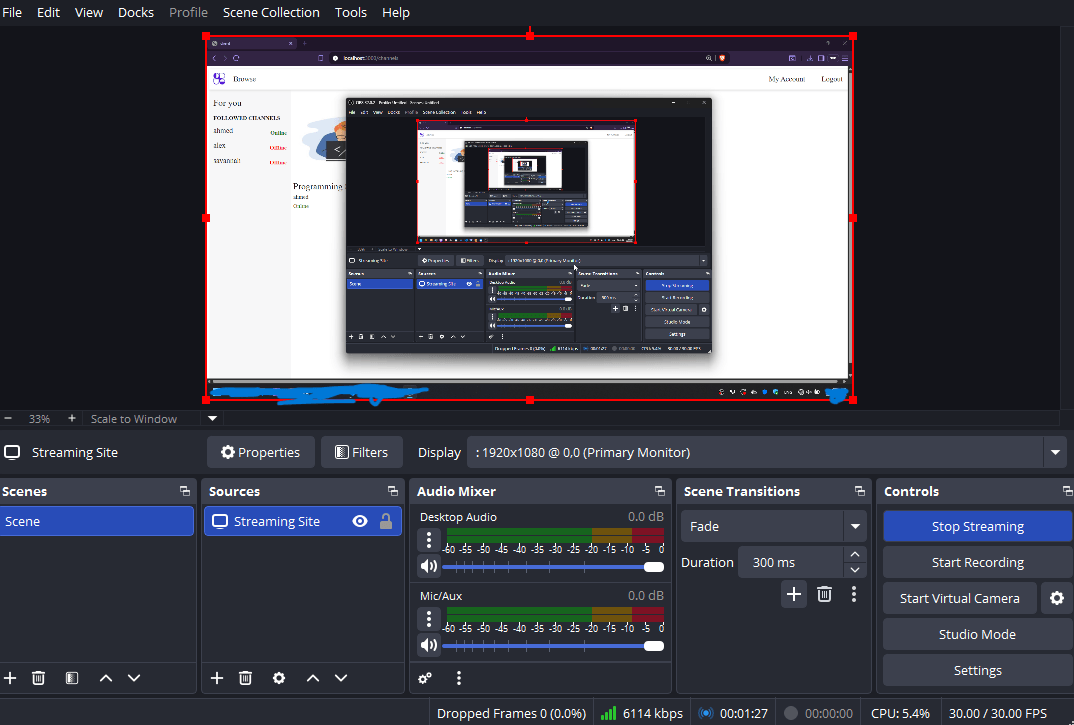Open the Scene Collection menu
The image size is (1074, 725).
271,12
